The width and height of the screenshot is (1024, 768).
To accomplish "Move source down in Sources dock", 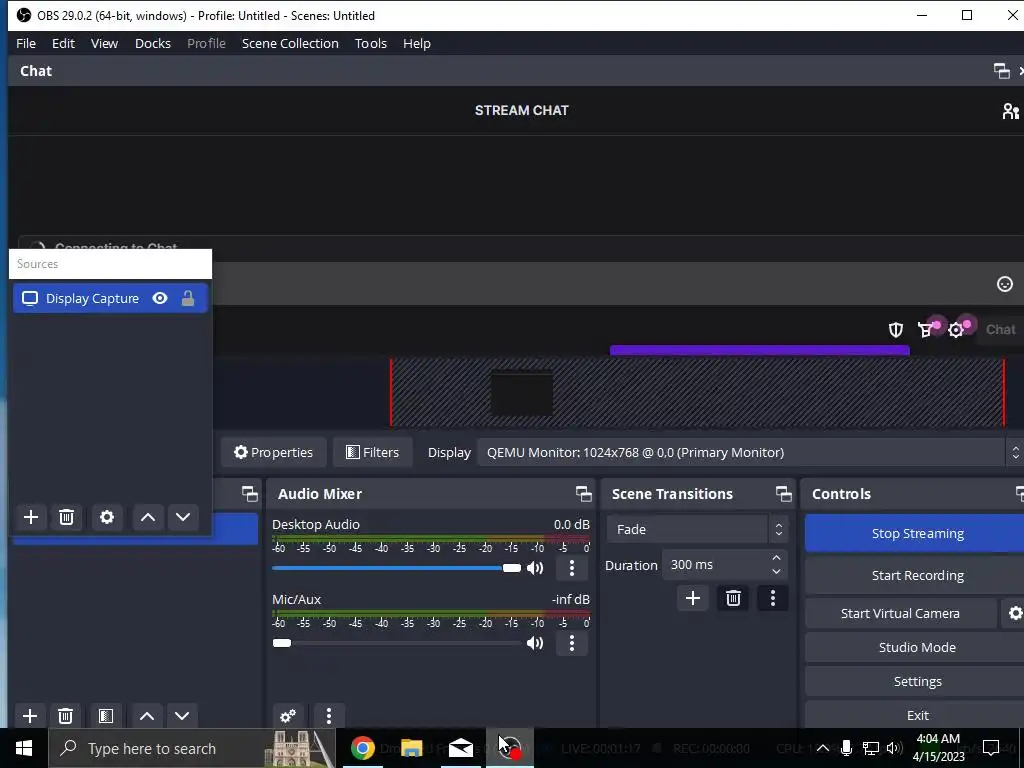I will point(183,517).
